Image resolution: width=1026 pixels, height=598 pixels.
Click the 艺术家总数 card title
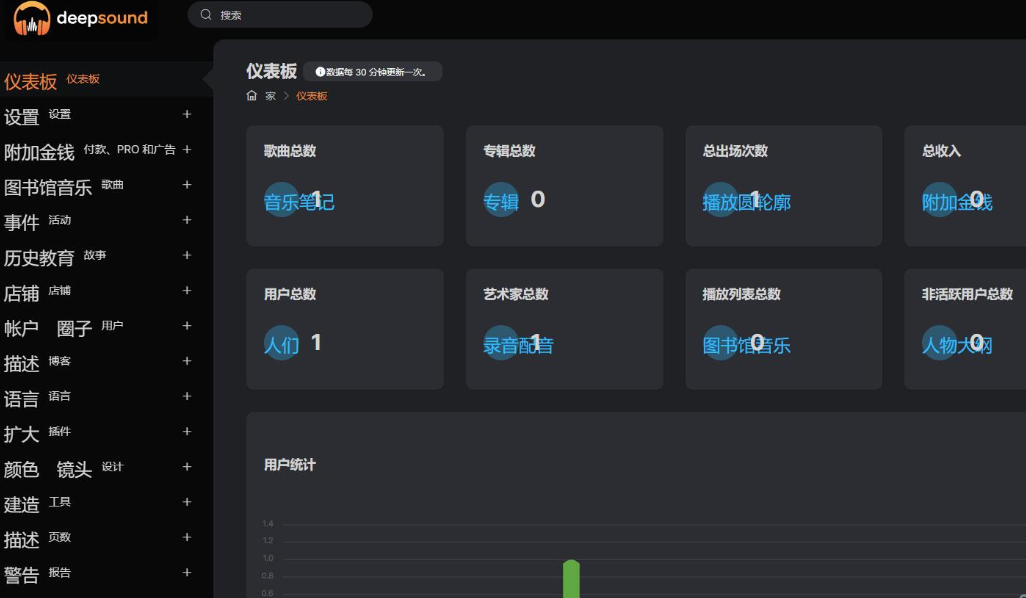pyautogui.click(x=516, y=294)
